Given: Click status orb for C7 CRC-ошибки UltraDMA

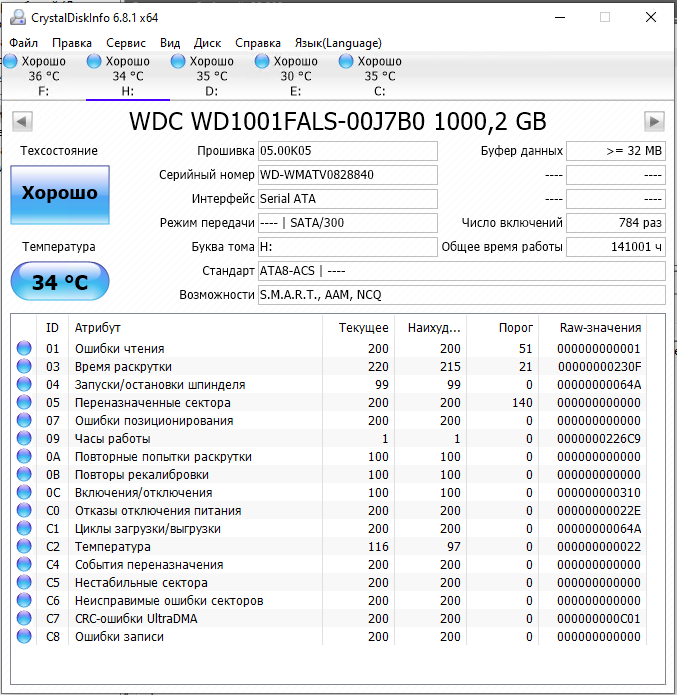Looking at the screenshot, I should tap(24, 618).
